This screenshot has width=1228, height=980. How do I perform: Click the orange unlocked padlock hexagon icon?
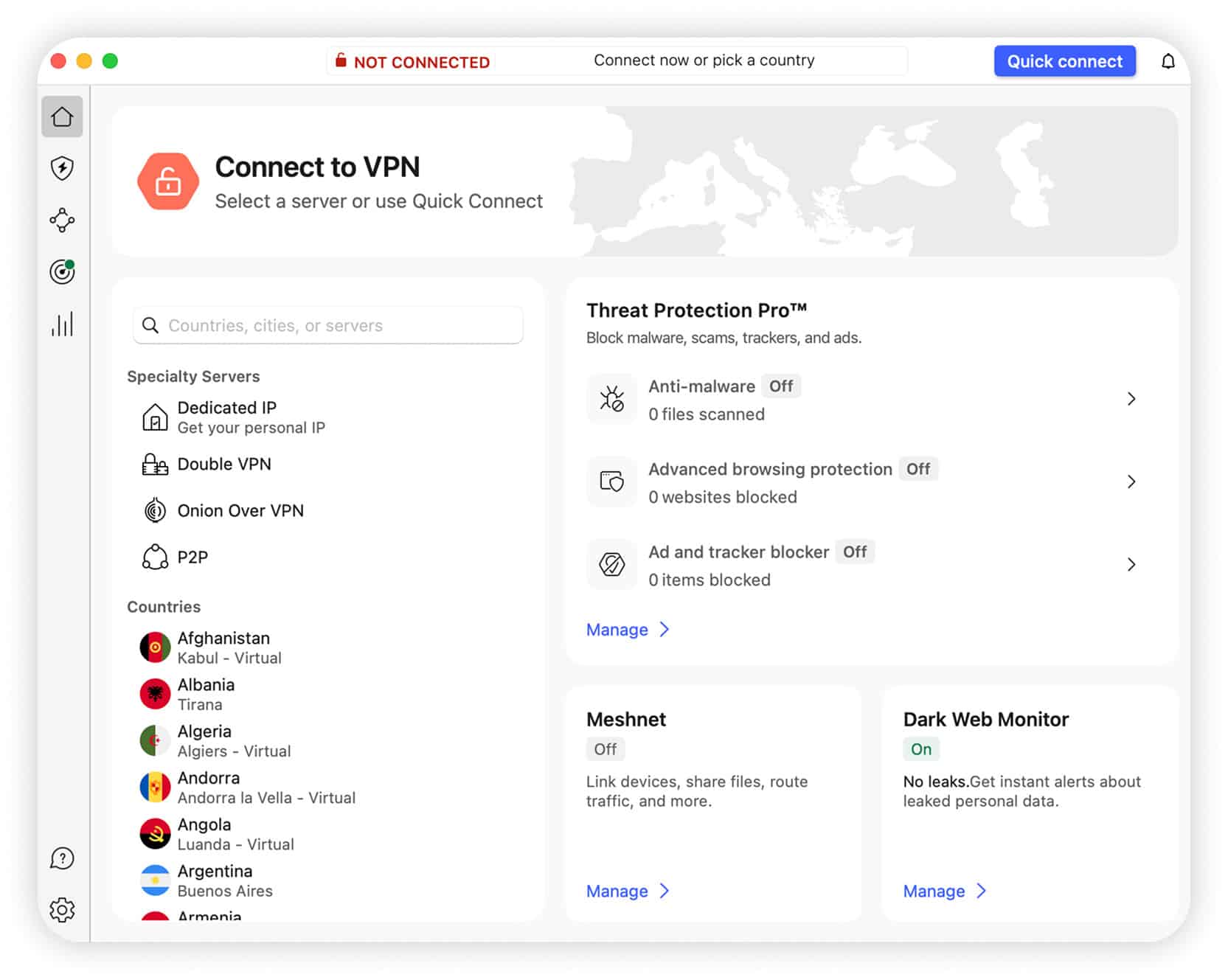168,181
